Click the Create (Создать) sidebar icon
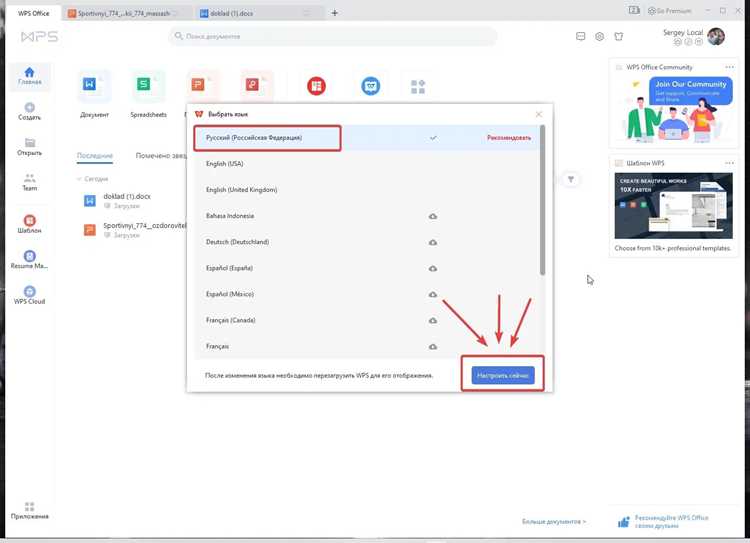This screenshot has width=750, height=543. click(x=29, y=111)
